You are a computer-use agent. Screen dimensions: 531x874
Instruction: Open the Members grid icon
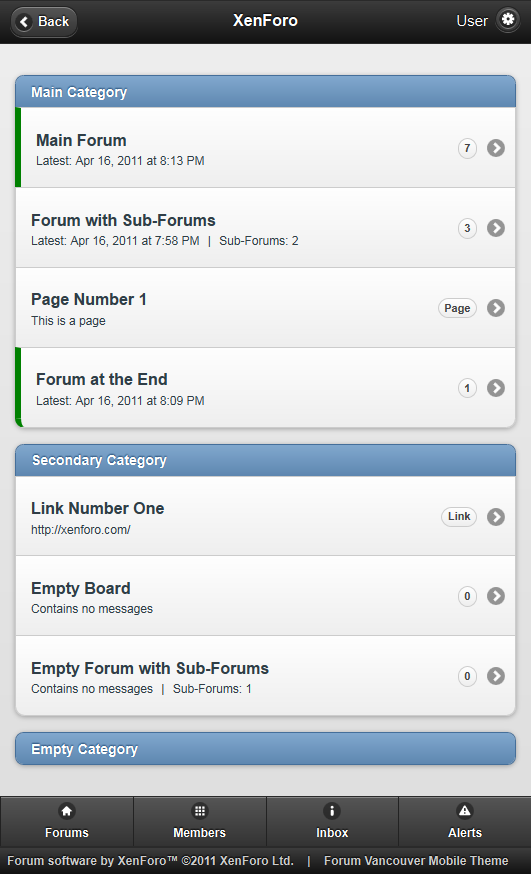click(x=199, y=811)
